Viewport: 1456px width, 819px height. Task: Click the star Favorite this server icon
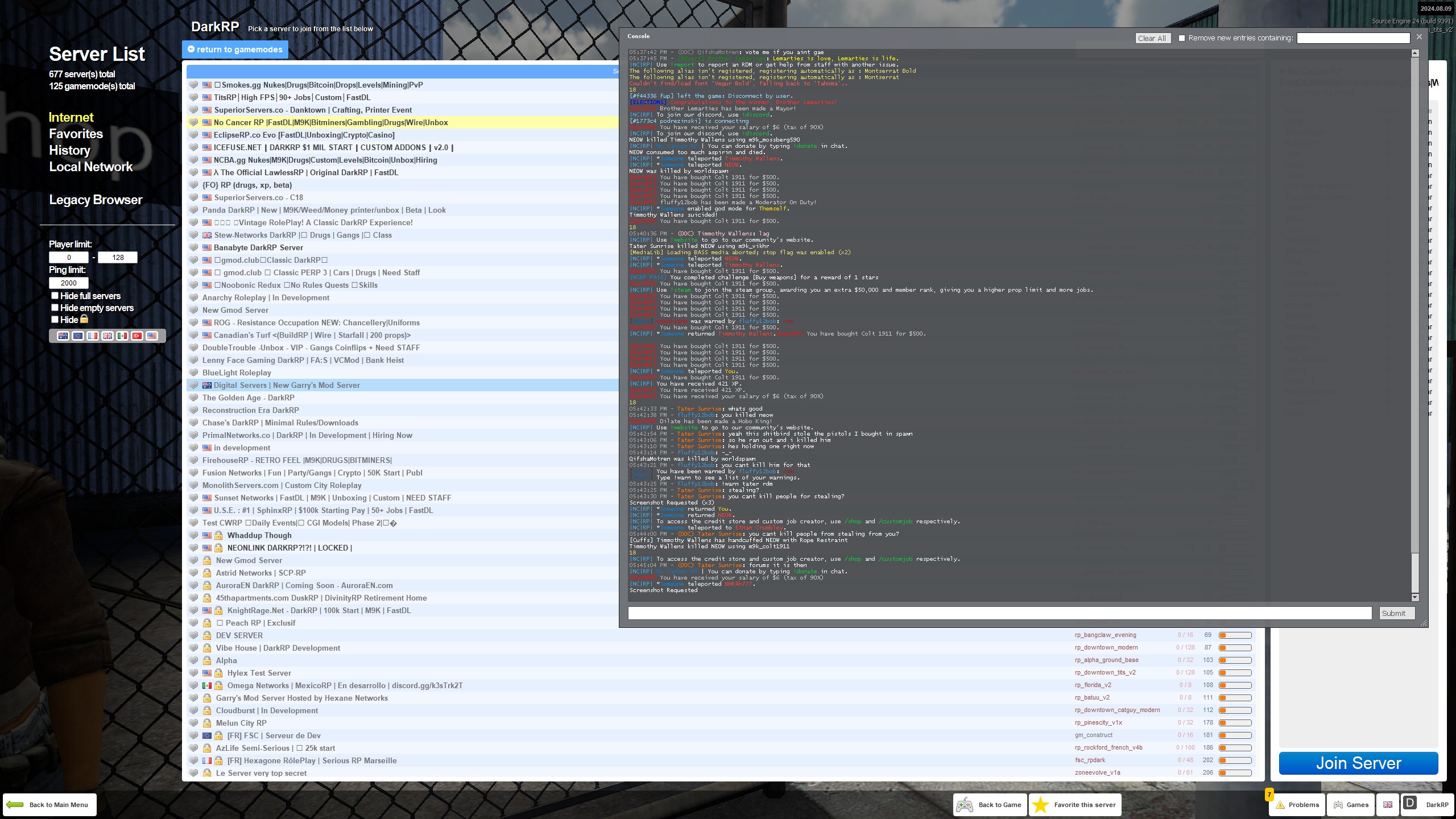(1040, 805)
